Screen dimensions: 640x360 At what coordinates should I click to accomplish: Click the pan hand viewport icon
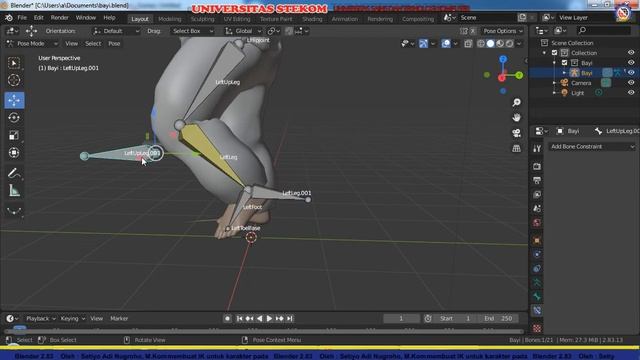click(516, 118)
